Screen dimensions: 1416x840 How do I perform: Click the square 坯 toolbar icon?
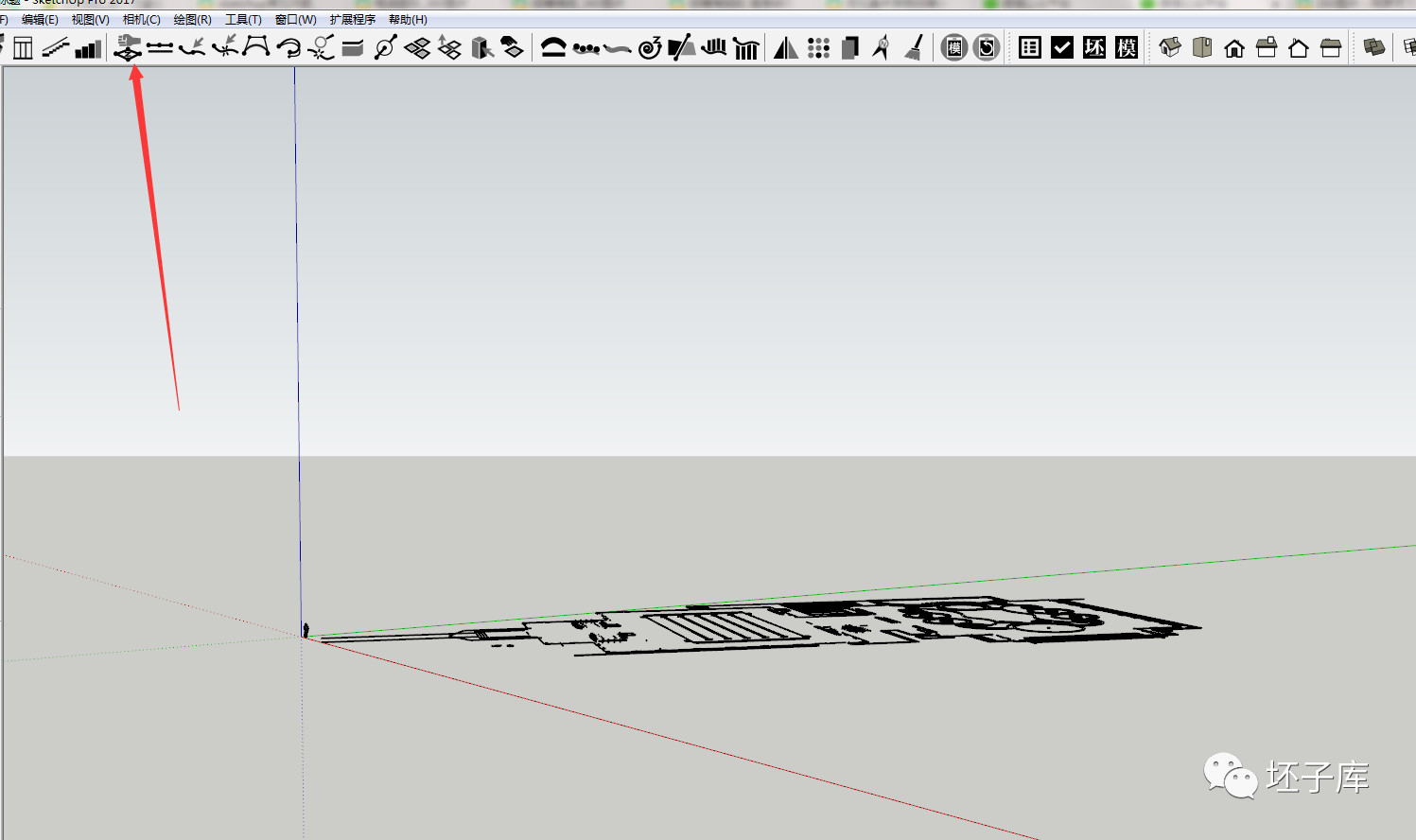(1094, 47)
